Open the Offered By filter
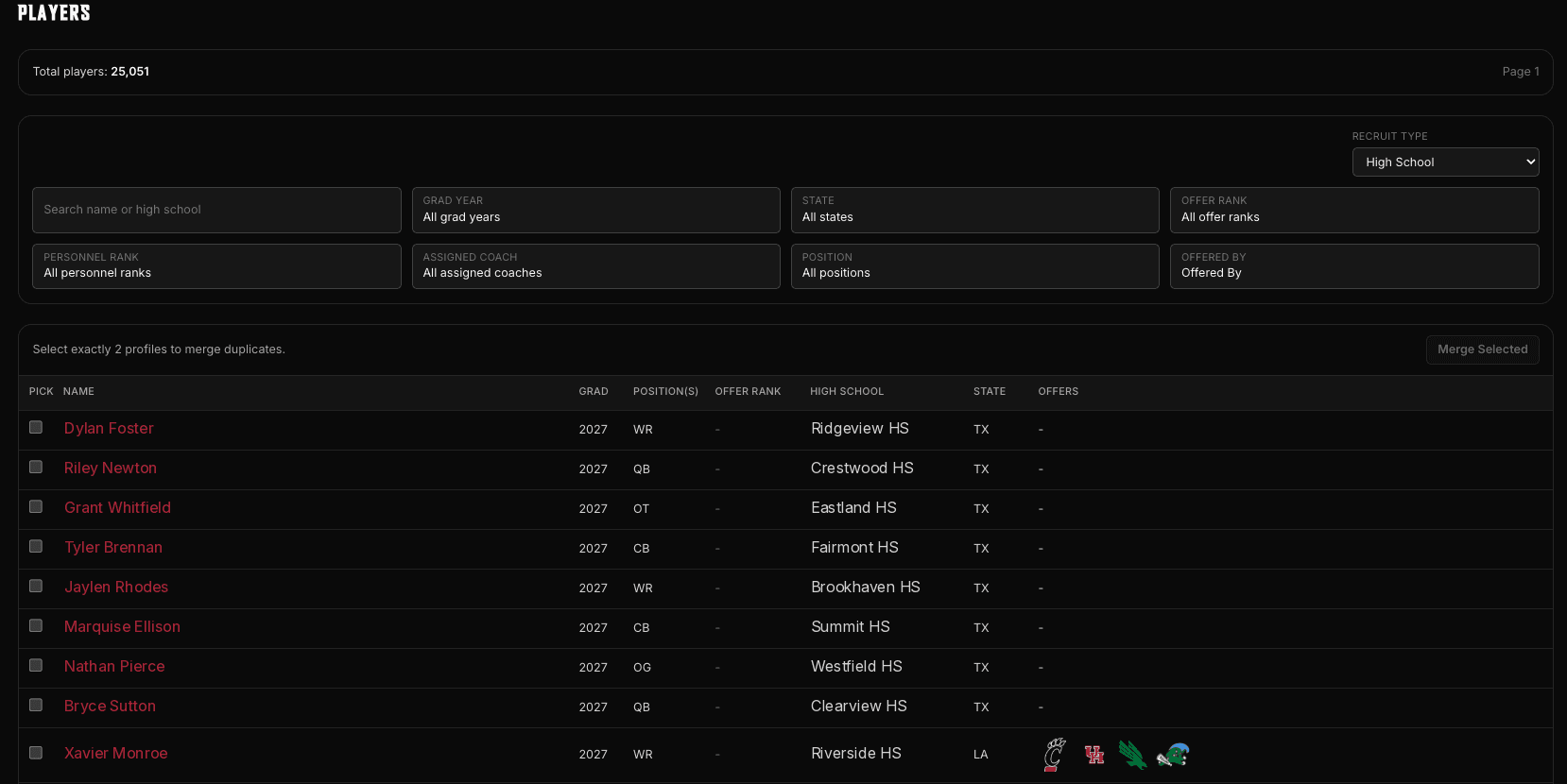Screen dimensions: 1567x784 point(1353,266)
